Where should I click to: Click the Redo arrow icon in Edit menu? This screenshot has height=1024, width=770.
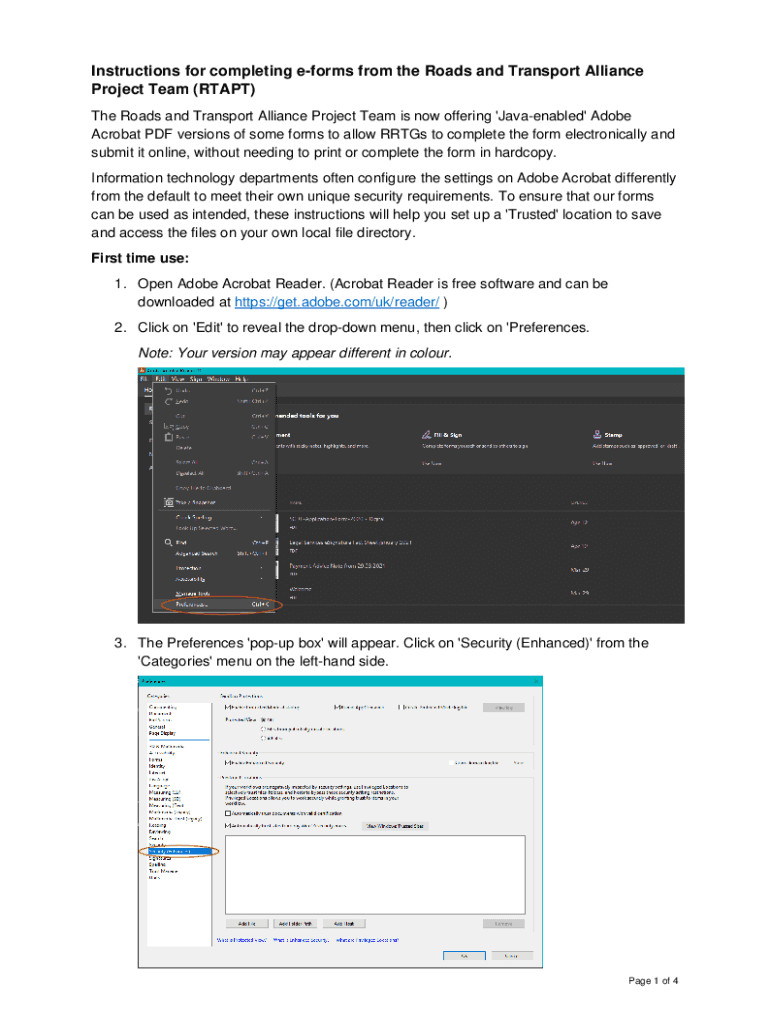(x=168, y=401)
